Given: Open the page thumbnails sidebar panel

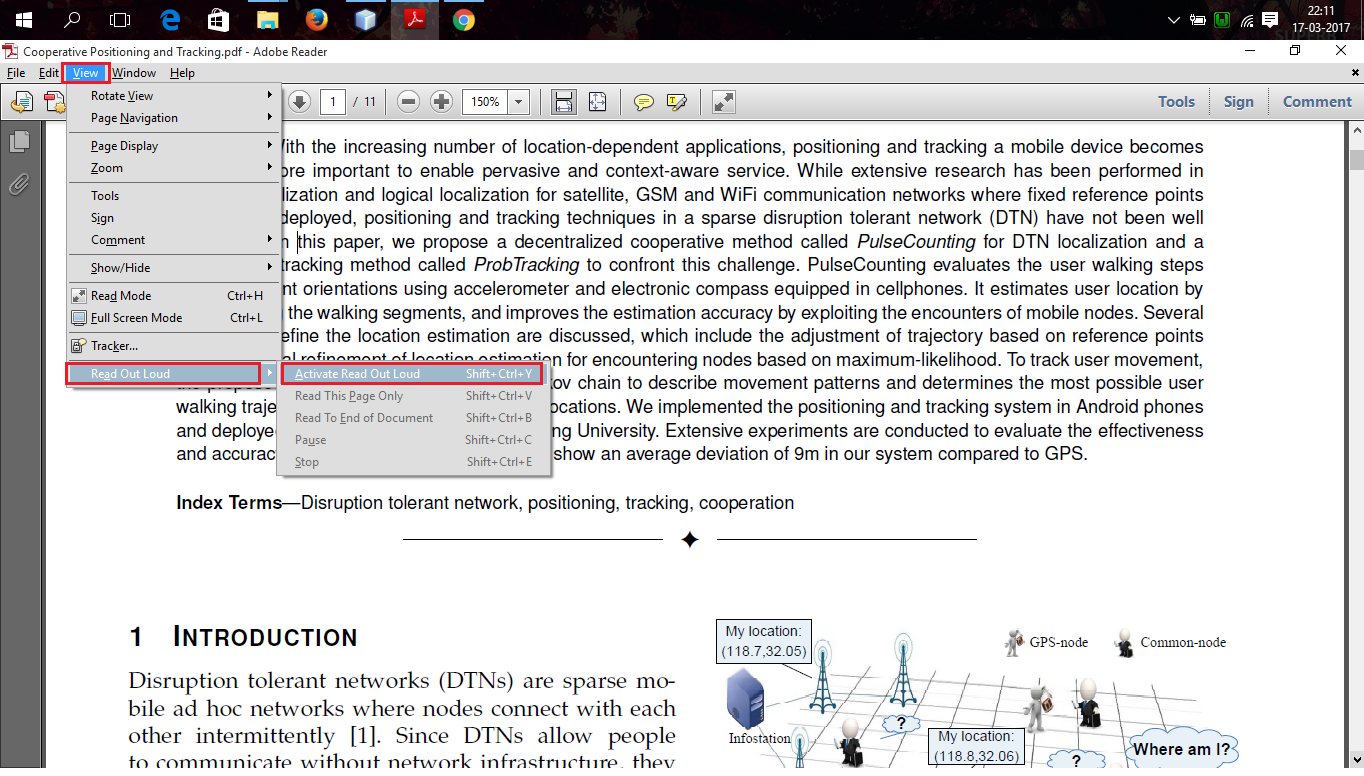Looking at the screenshot, I should pos(21,141).
